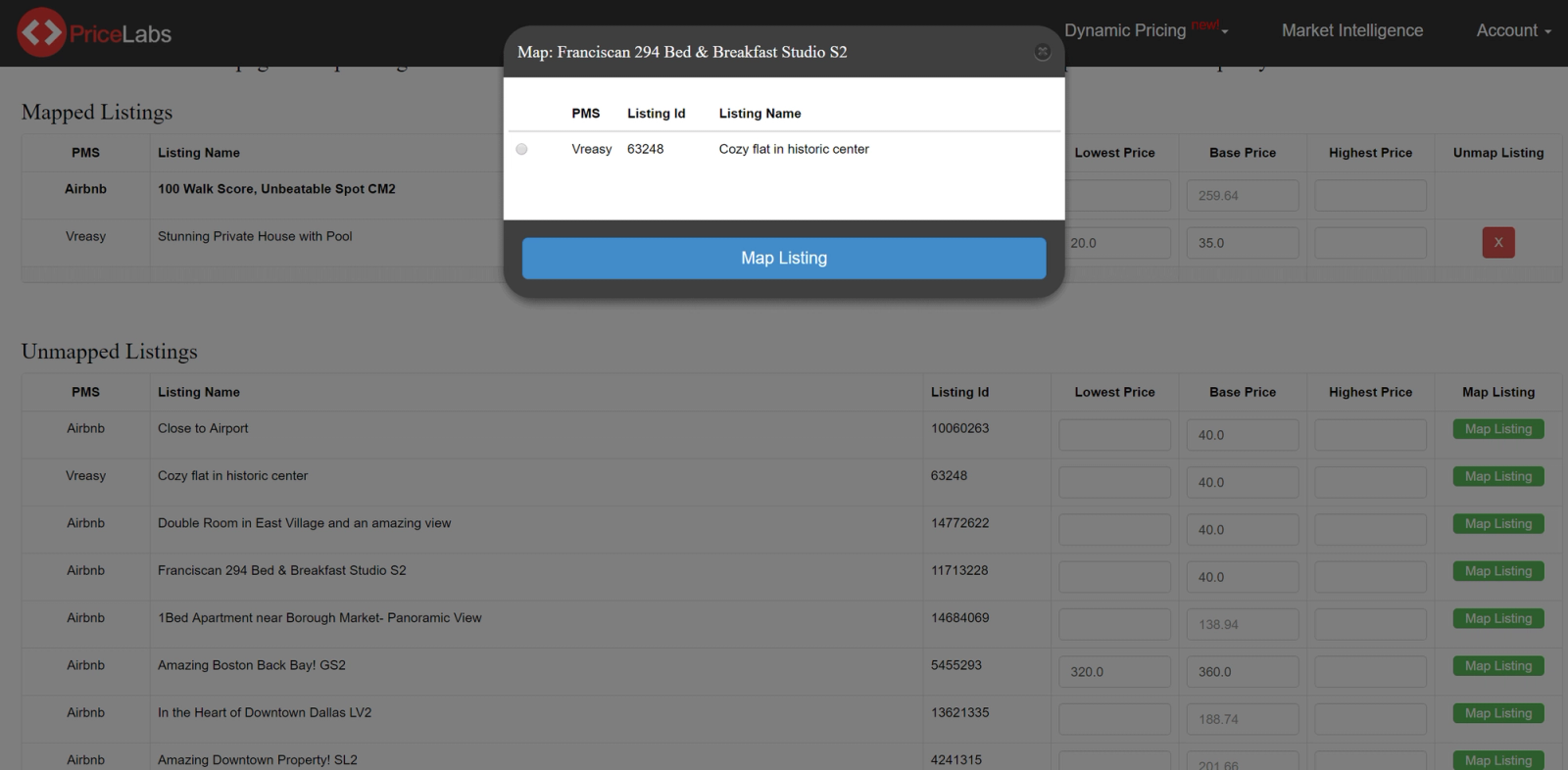Click Base Price field showing 35.0
Screen dimensions: 1568x770
pos(1243,243)
